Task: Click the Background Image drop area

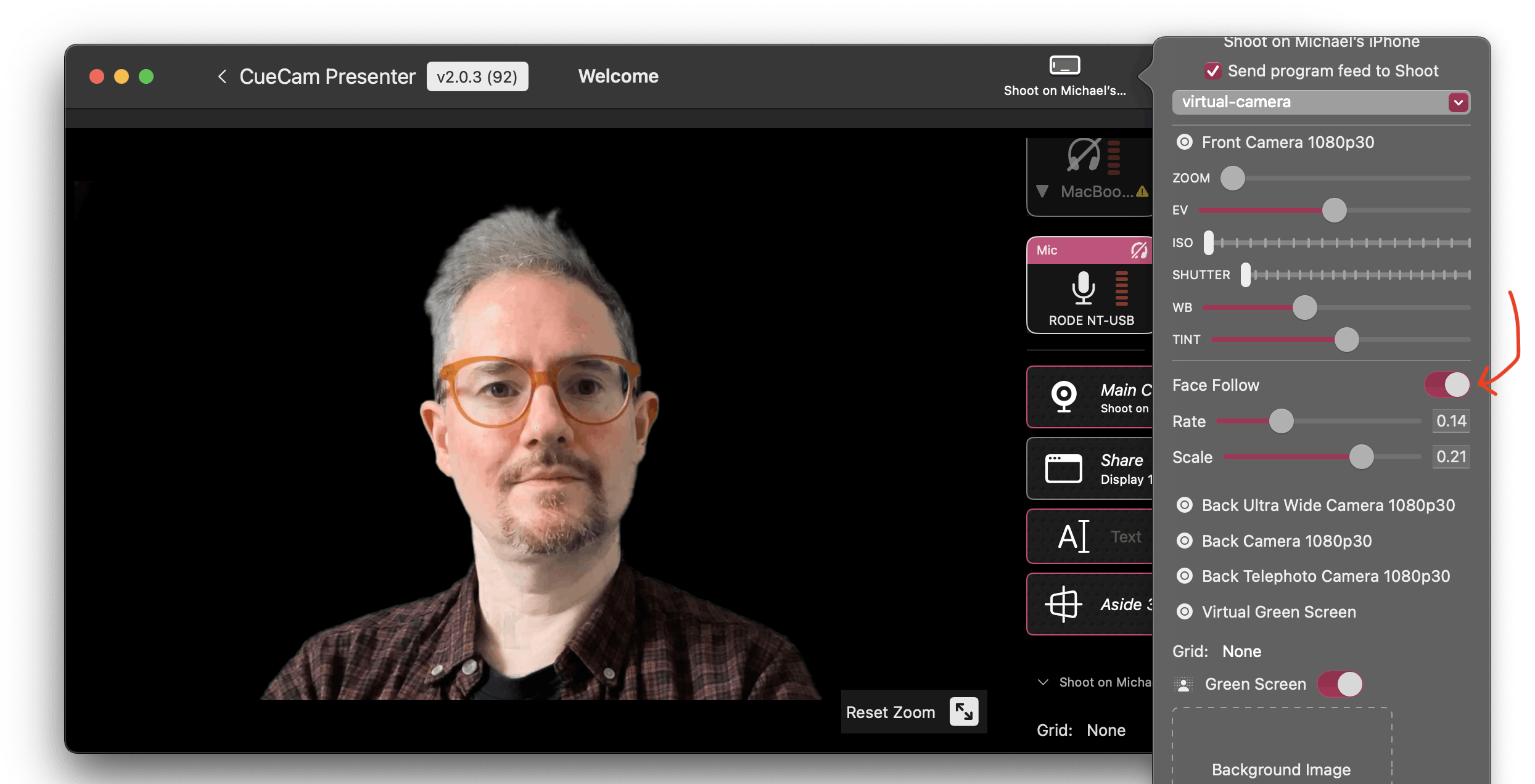Action: pyautogui.click(x=1282, y=749)
